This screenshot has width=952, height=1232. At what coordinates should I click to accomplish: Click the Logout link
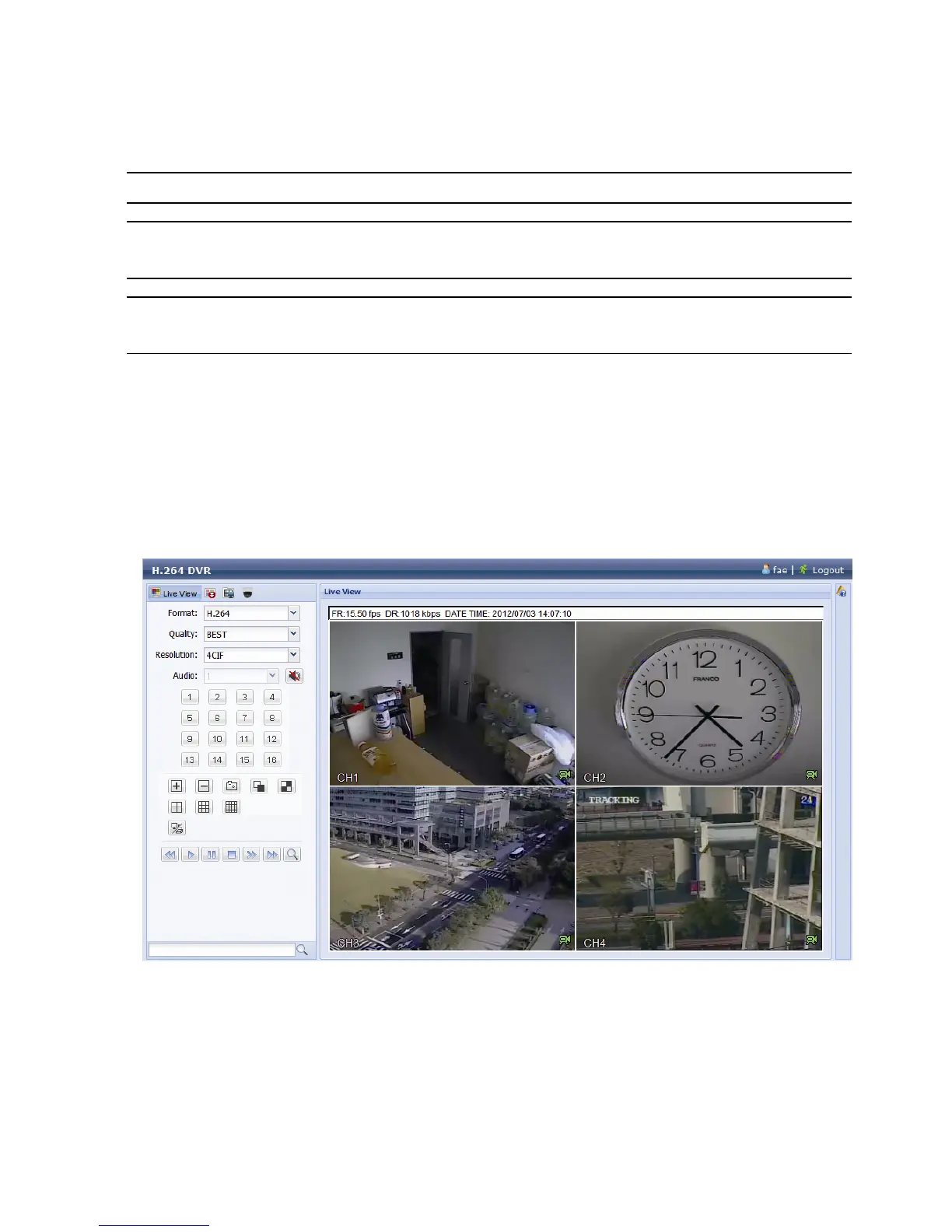point(828,570)
